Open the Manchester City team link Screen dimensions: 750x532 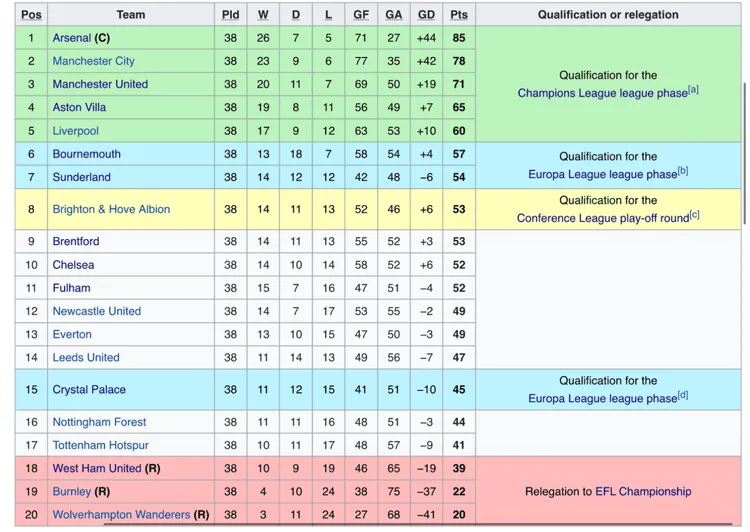click(94, 61)
